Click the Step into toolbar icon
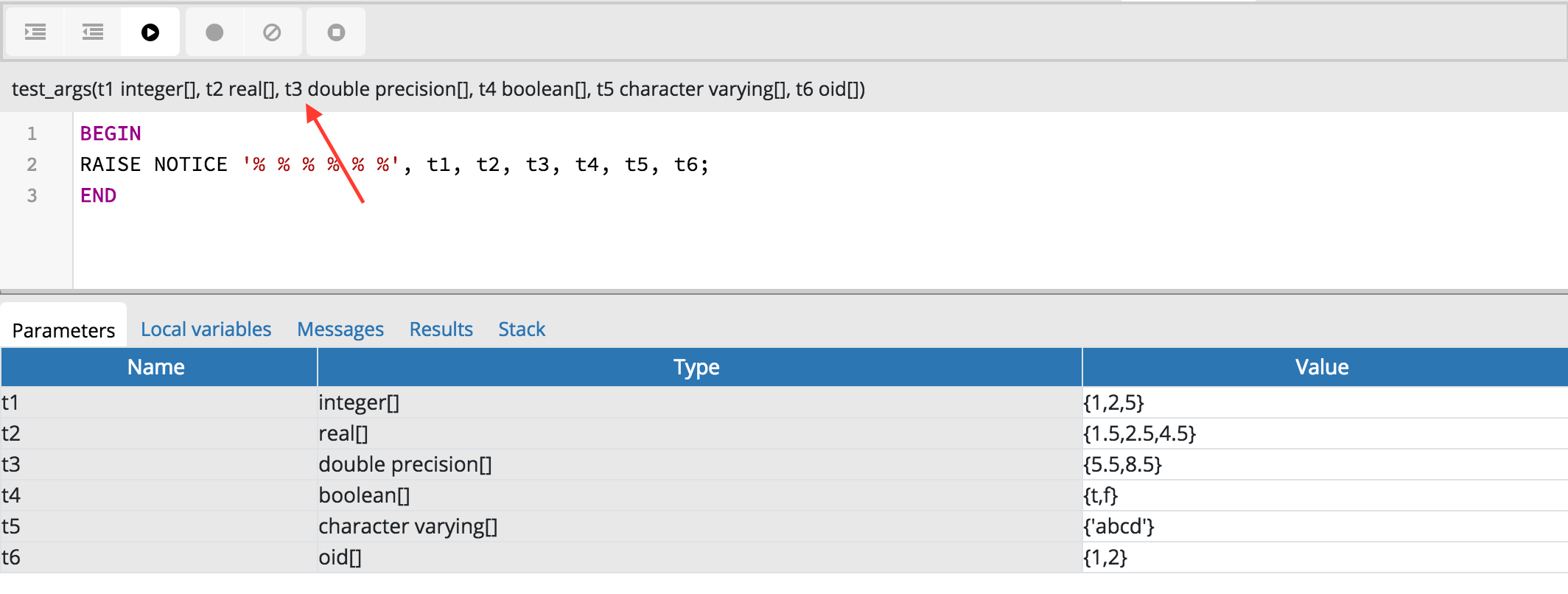The height and width of the screenshot is (594, 1568). pos(35,32)
